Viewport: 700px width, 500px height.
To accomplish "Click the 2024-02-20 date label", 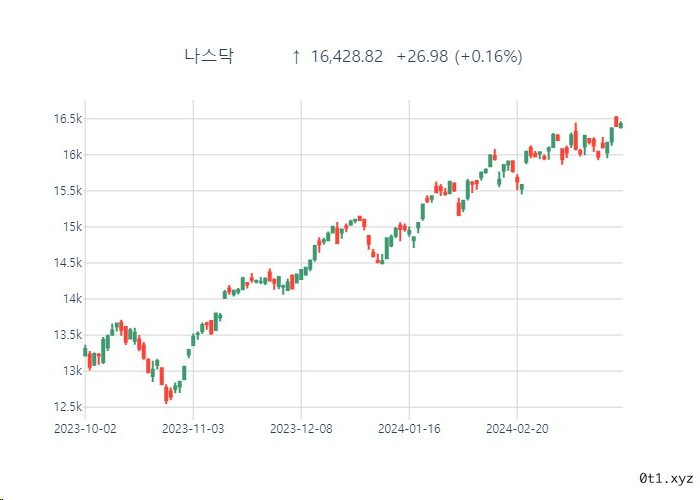I will (x=517, y=429).
